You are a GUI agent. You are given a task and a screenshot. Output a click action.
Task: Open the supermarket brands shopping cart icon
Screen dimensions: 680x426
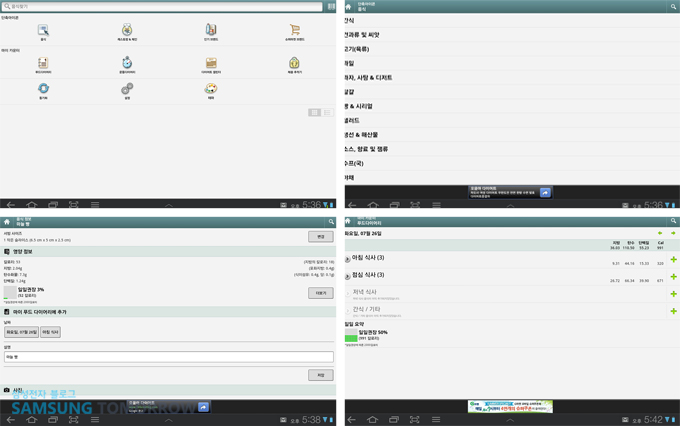295,31
